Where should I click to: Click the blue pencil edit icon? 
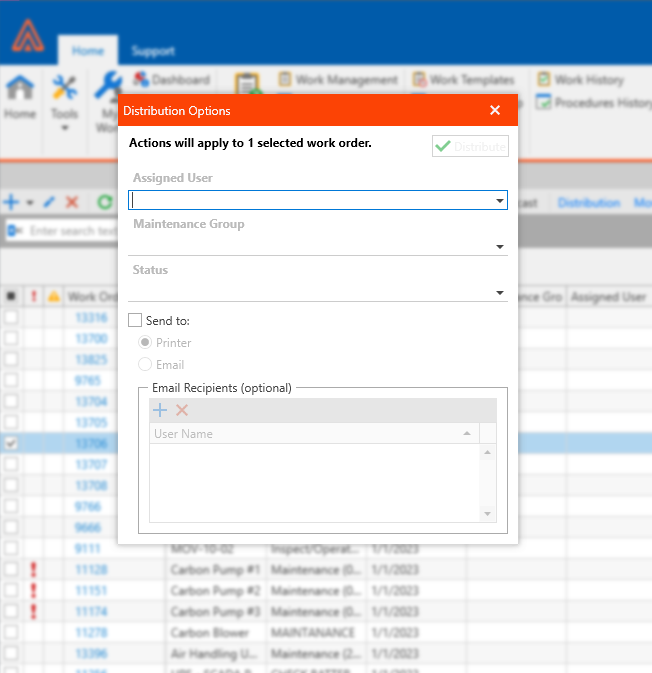pos(49,202)
